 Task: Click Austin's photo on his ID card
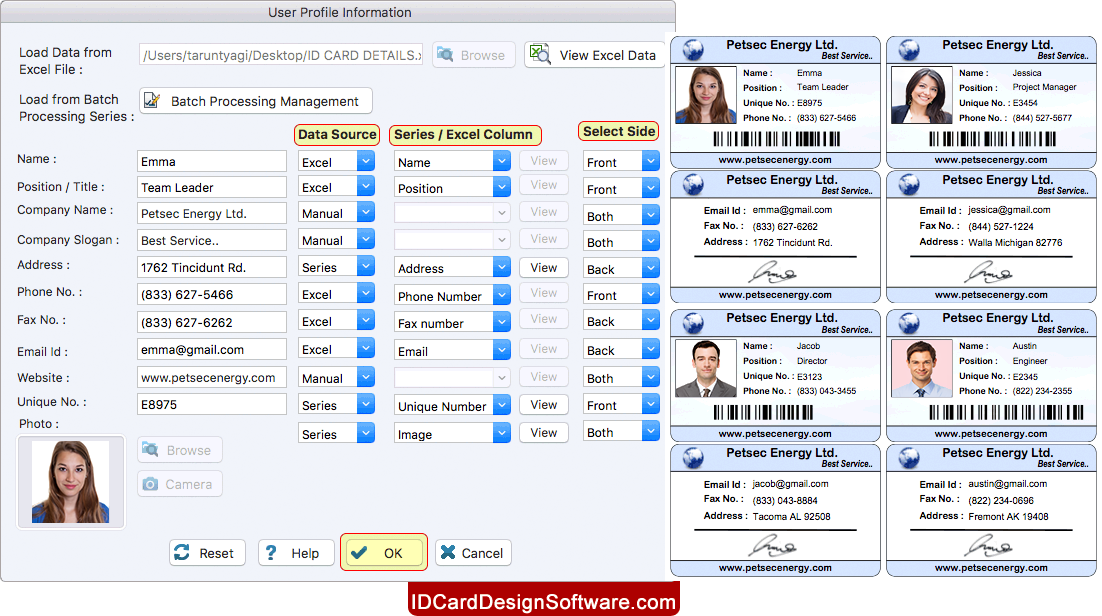pos(921,368)
